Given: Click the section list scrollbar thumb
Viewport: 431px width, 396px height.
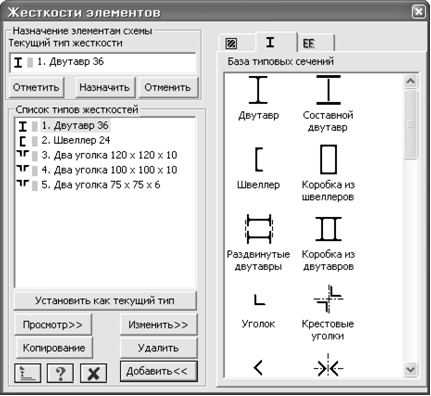Looking at the screenshot, I should coord(411,125).
